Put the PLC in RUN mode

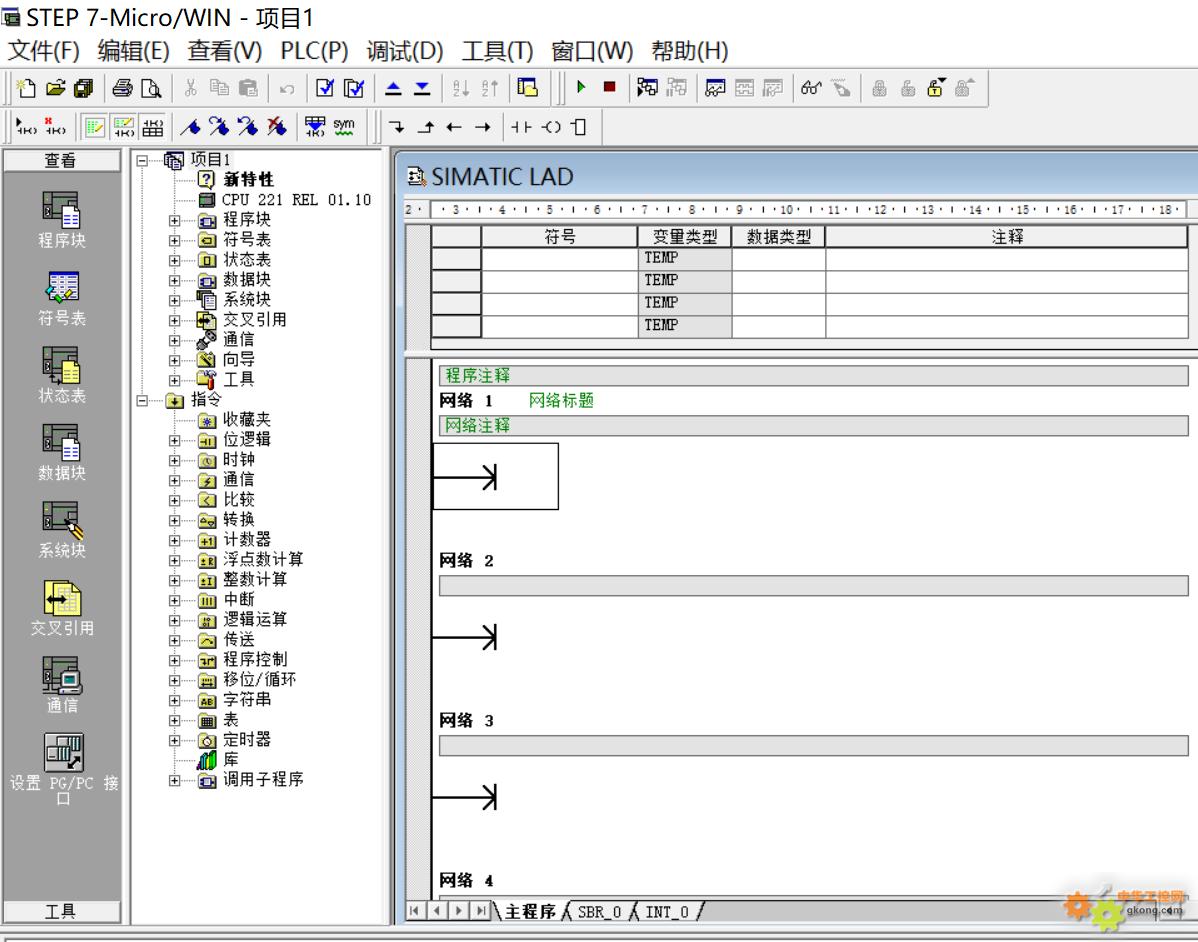(x=581, y=87)
